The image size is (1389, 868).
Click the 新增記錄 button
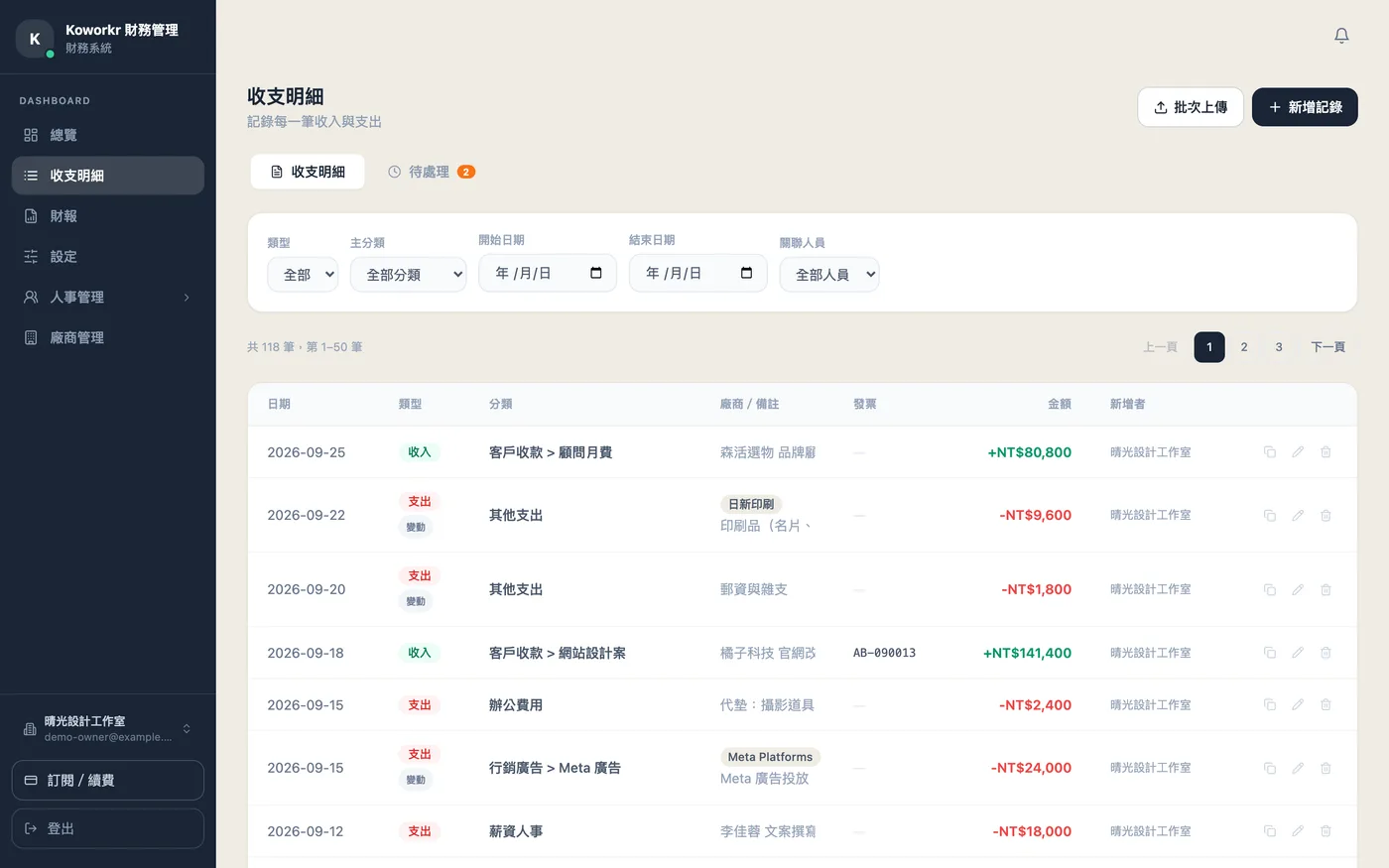pos(1305,107)
